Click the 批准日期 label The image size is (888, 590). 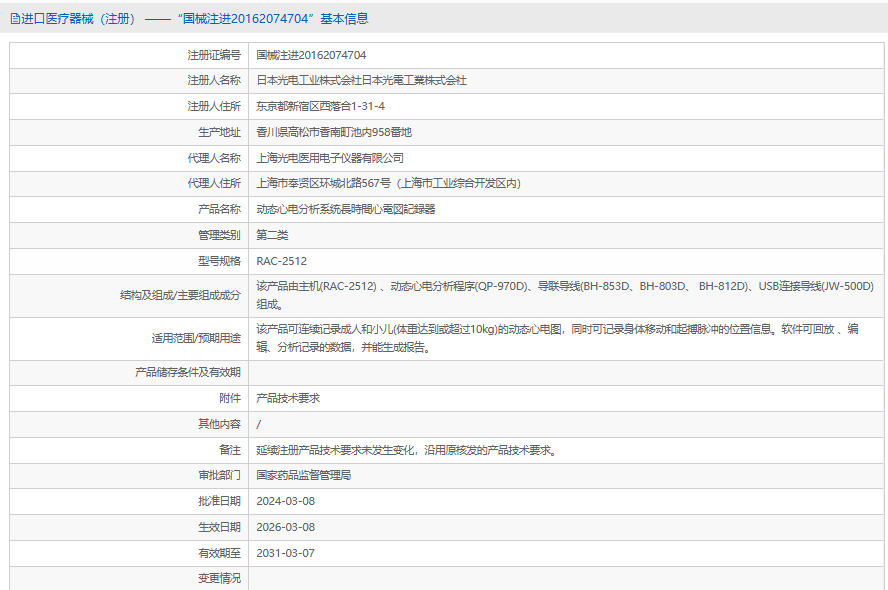tap(219, 502)
